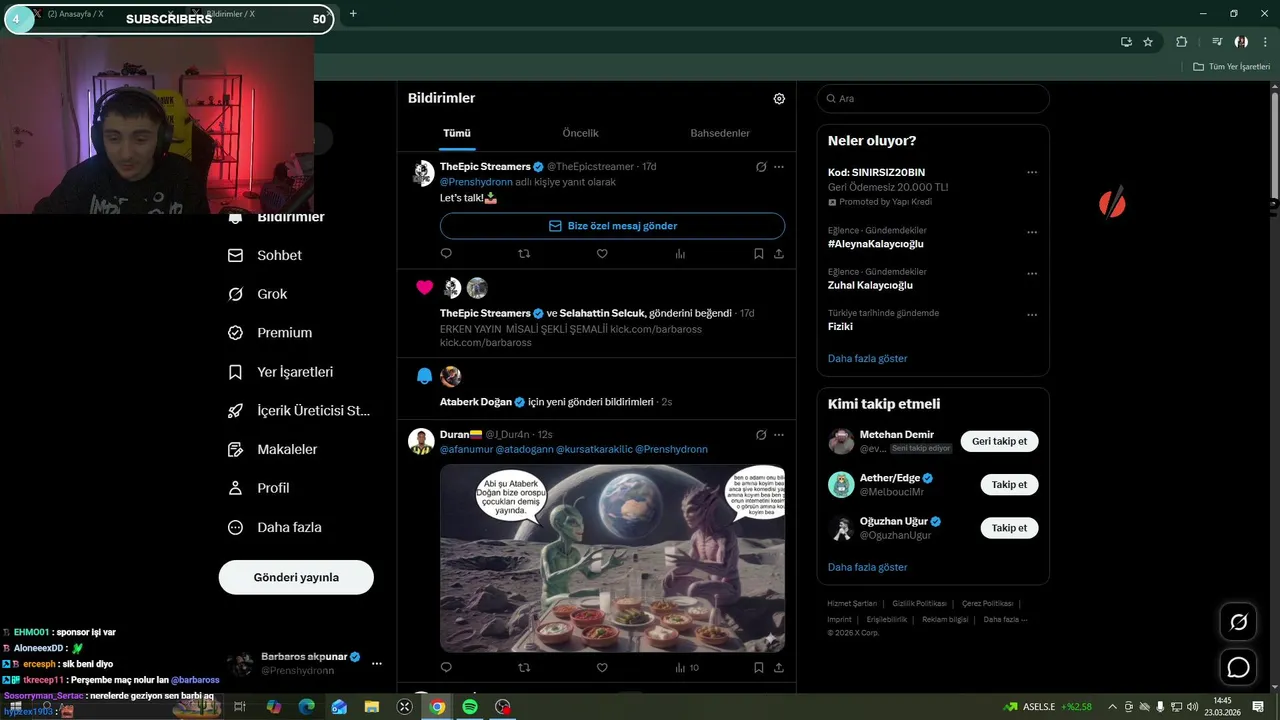Bookmark this page with star icon
The width and height of the screenshot is (1280, 720).
(x=1148, y=42)
